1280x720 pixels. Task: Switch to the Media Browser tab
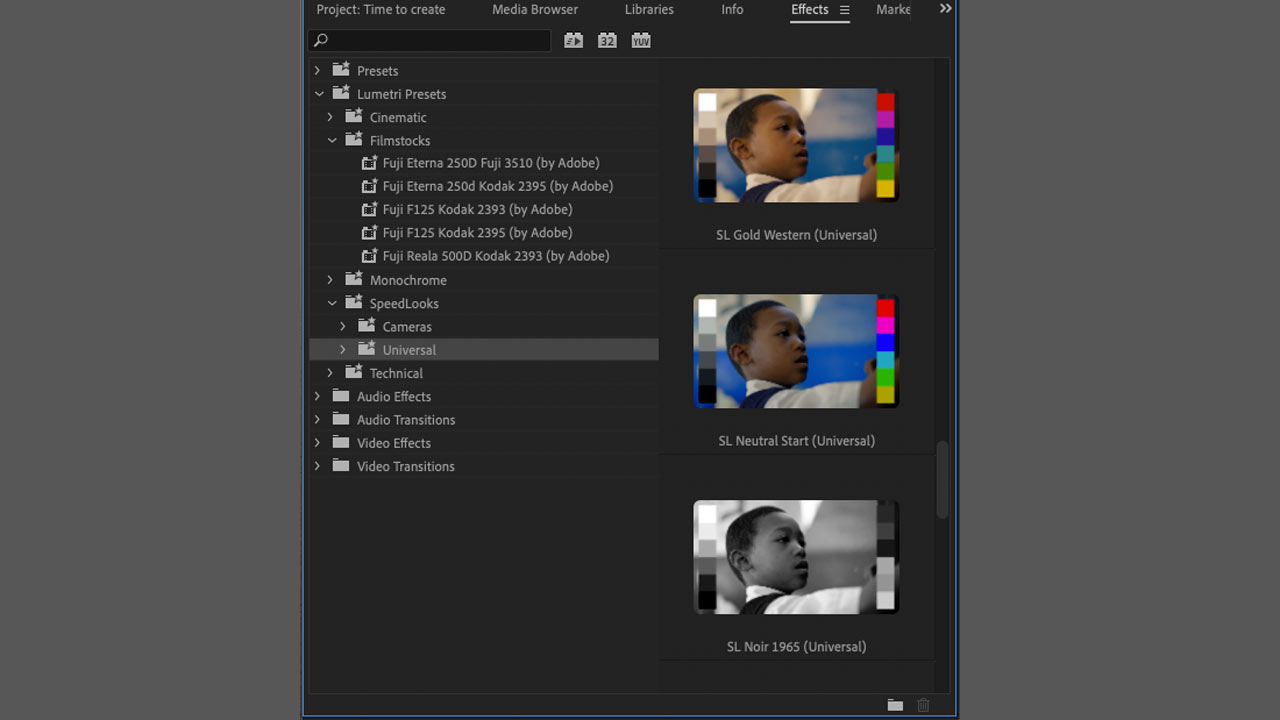pyautogui.click(x=534, y=10)
